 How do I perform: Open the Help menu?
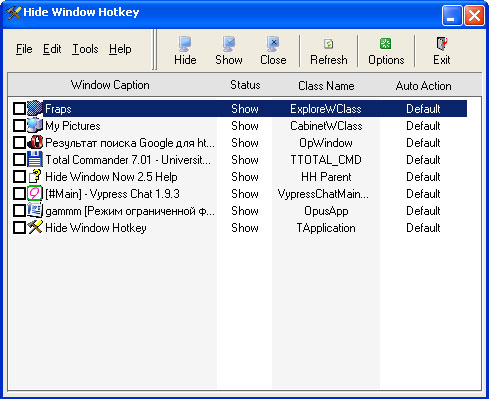pyautogui.click(x=120, y=49)
